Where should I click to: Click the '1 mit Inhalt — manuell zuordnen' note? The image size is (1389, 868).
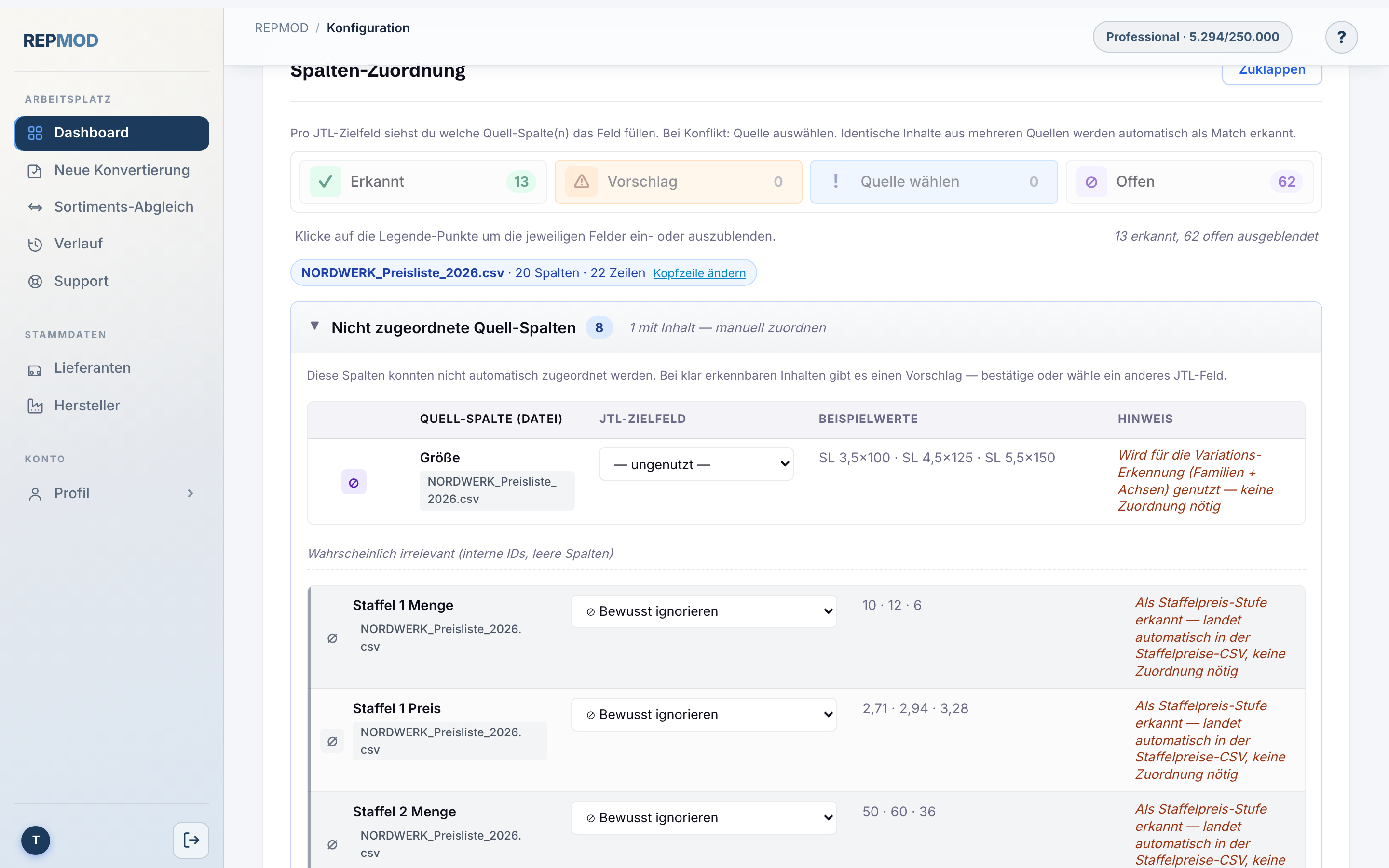[x=728, y=328]
